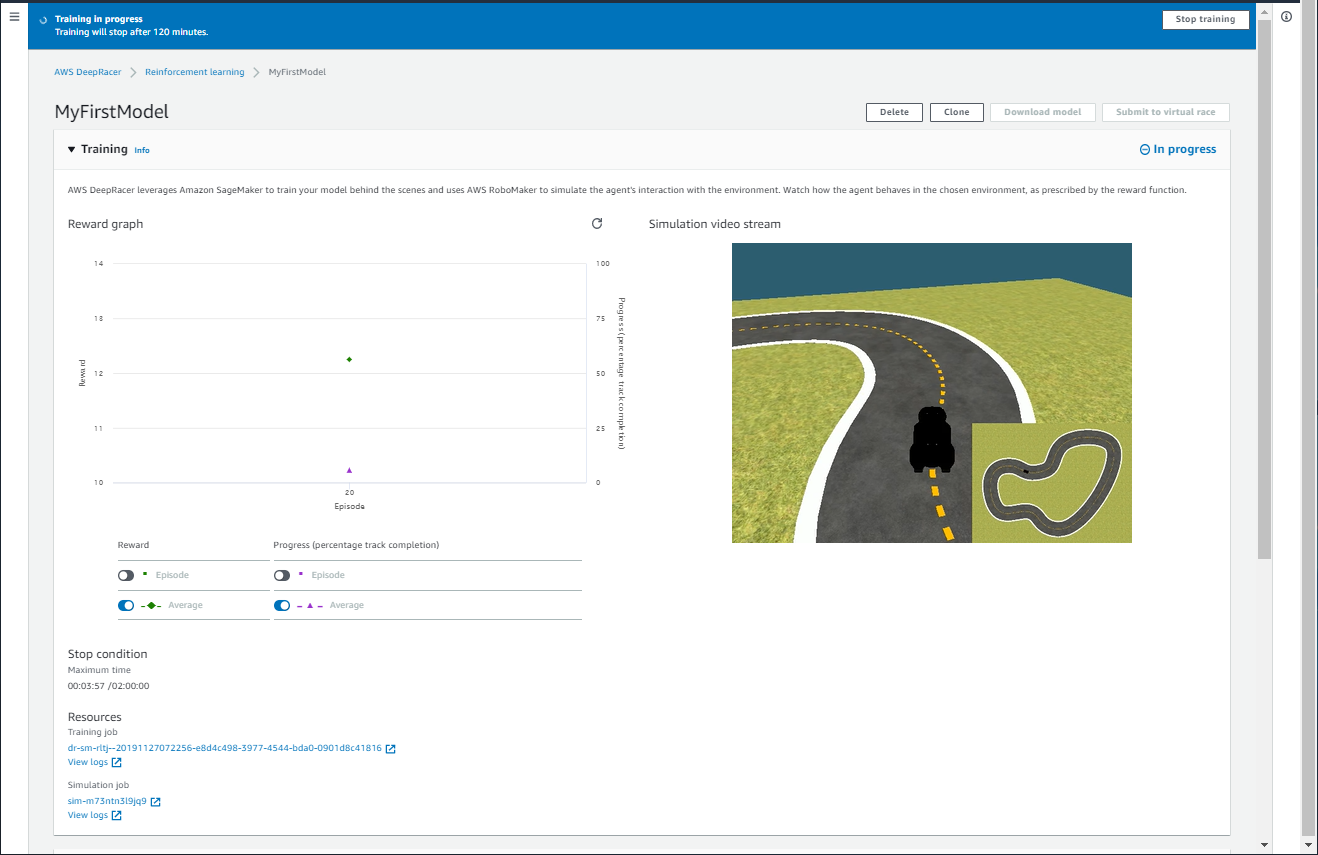Image resolution: width=1318 pixels, height=855 pixels.
Task: Enable the Reward Episode toggle
Action: point(126,576)
